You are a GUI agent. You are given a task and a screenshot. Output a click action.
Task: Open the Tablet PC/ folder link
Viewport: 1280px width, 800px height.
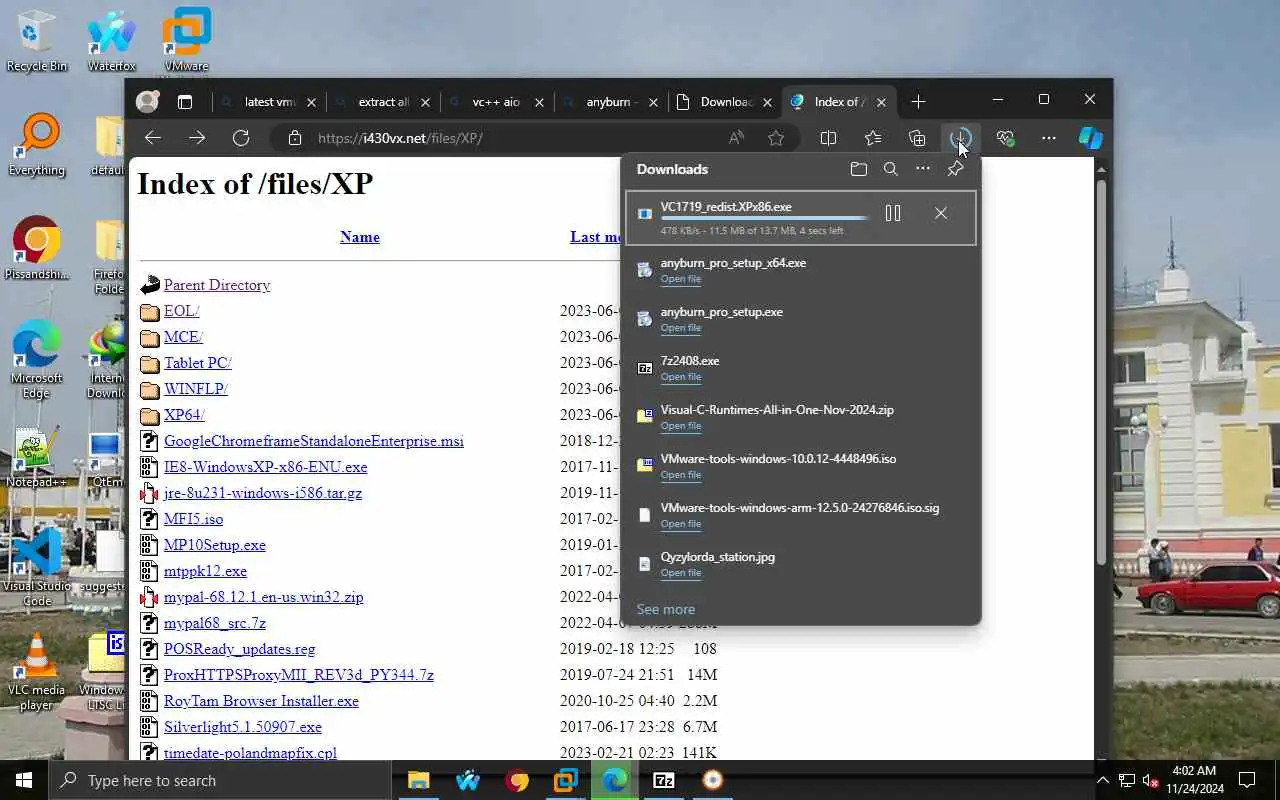click(x=198, y=363)
